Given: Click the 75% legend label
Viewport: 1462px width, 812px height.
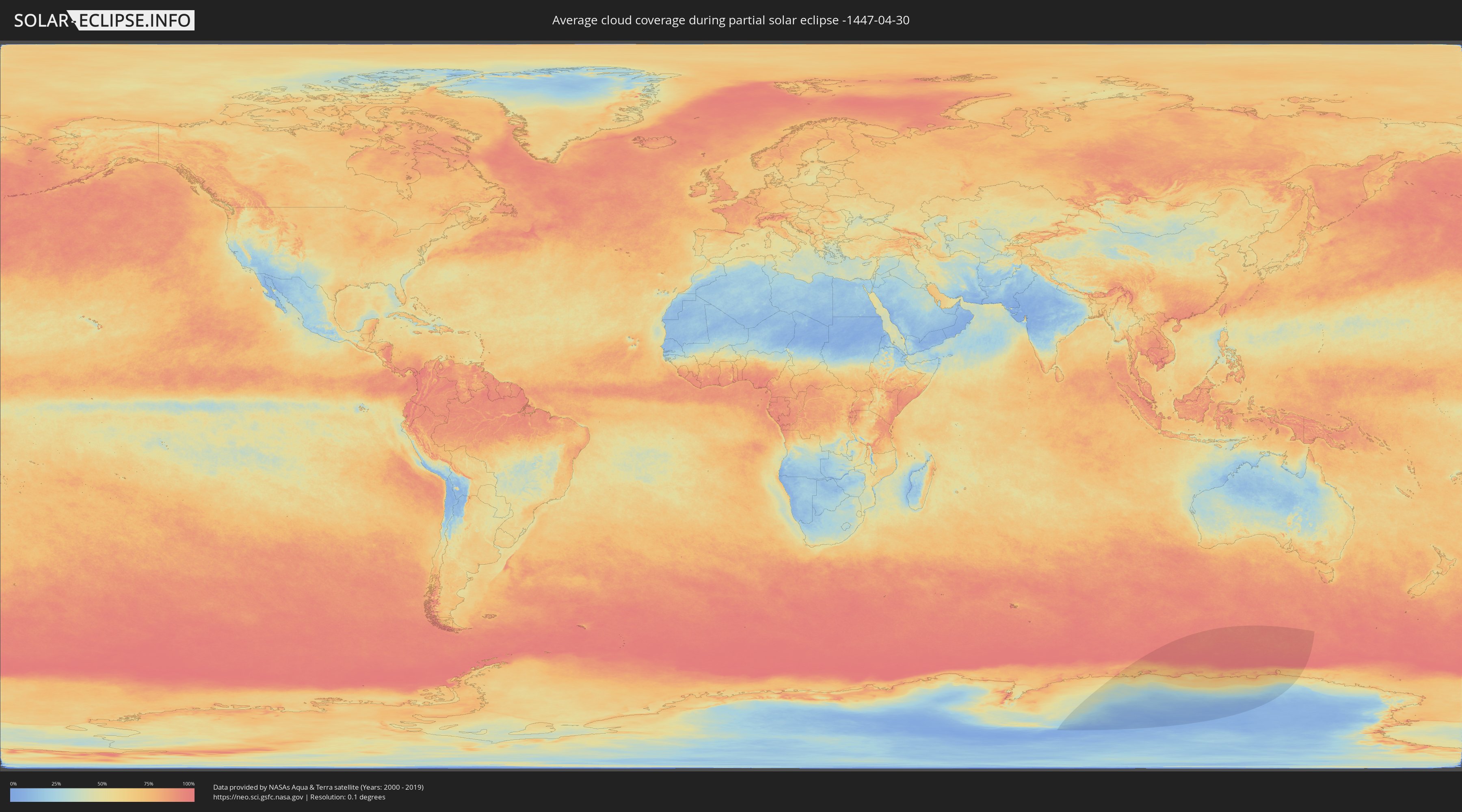Looking at the screenshot, I should click(148, 784).
